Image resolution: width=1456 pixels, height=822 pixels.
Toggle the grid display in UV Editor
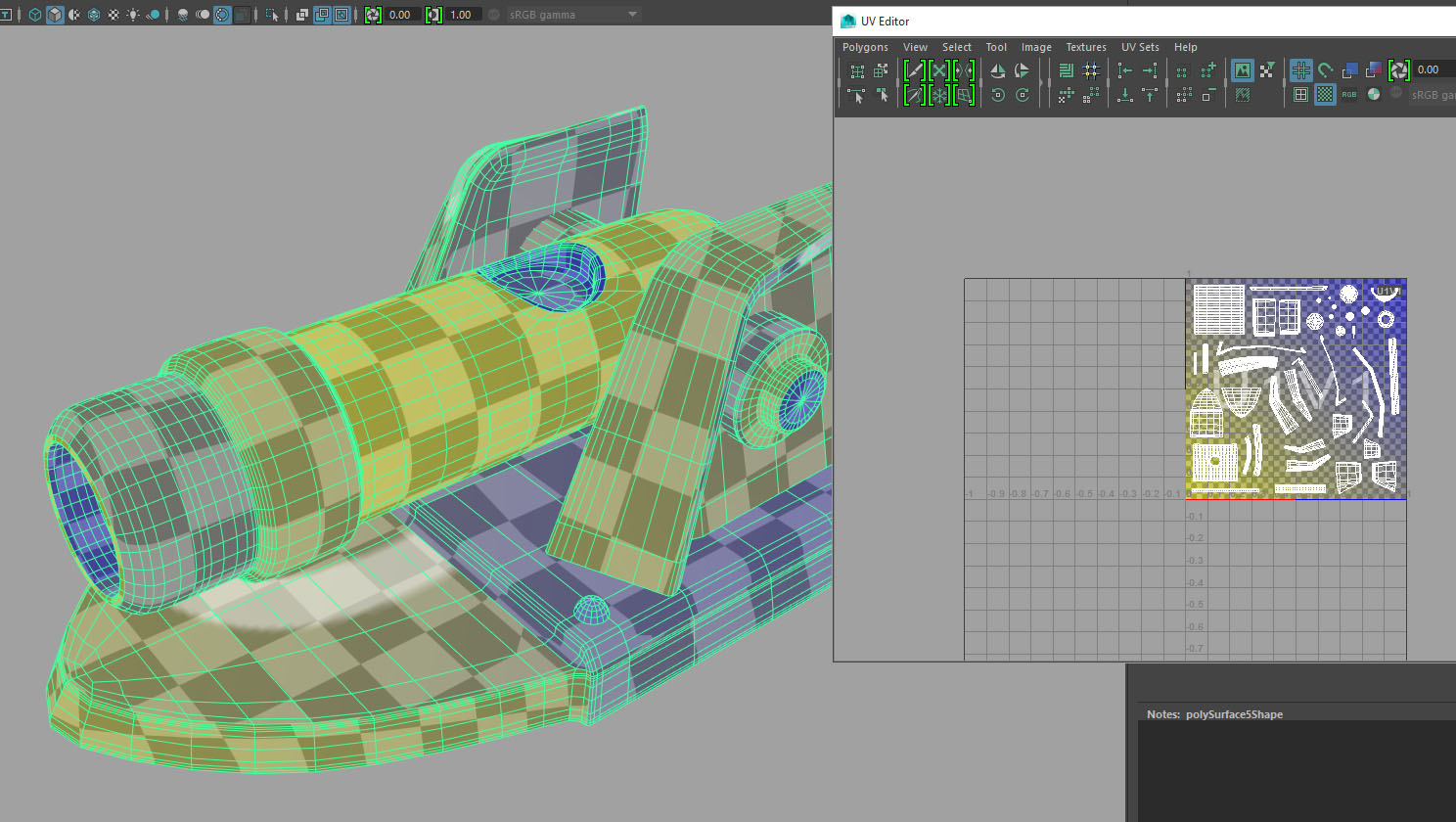pos(1301,69)
